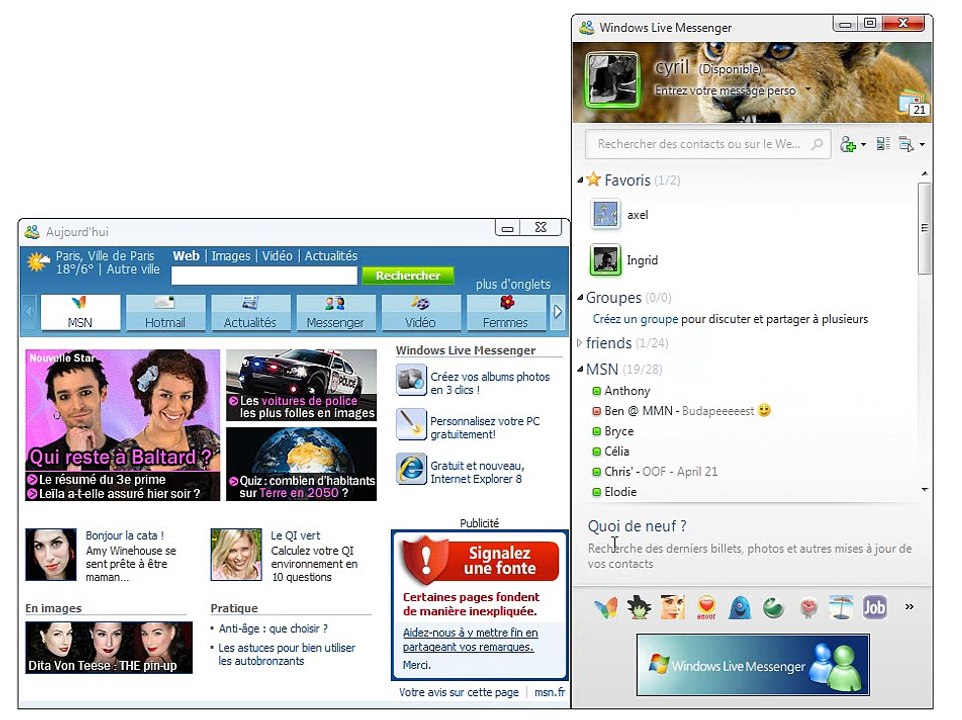Screen dimensions: 962x720
Task: Click the contact list scroll down arrow
Action: coord(925,489)
